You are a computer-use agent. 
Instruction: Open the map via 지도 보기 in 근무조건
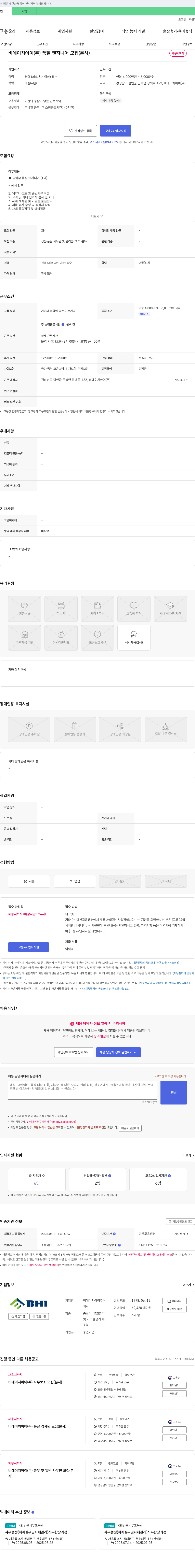pyautogui.click(x=182, y=380)
